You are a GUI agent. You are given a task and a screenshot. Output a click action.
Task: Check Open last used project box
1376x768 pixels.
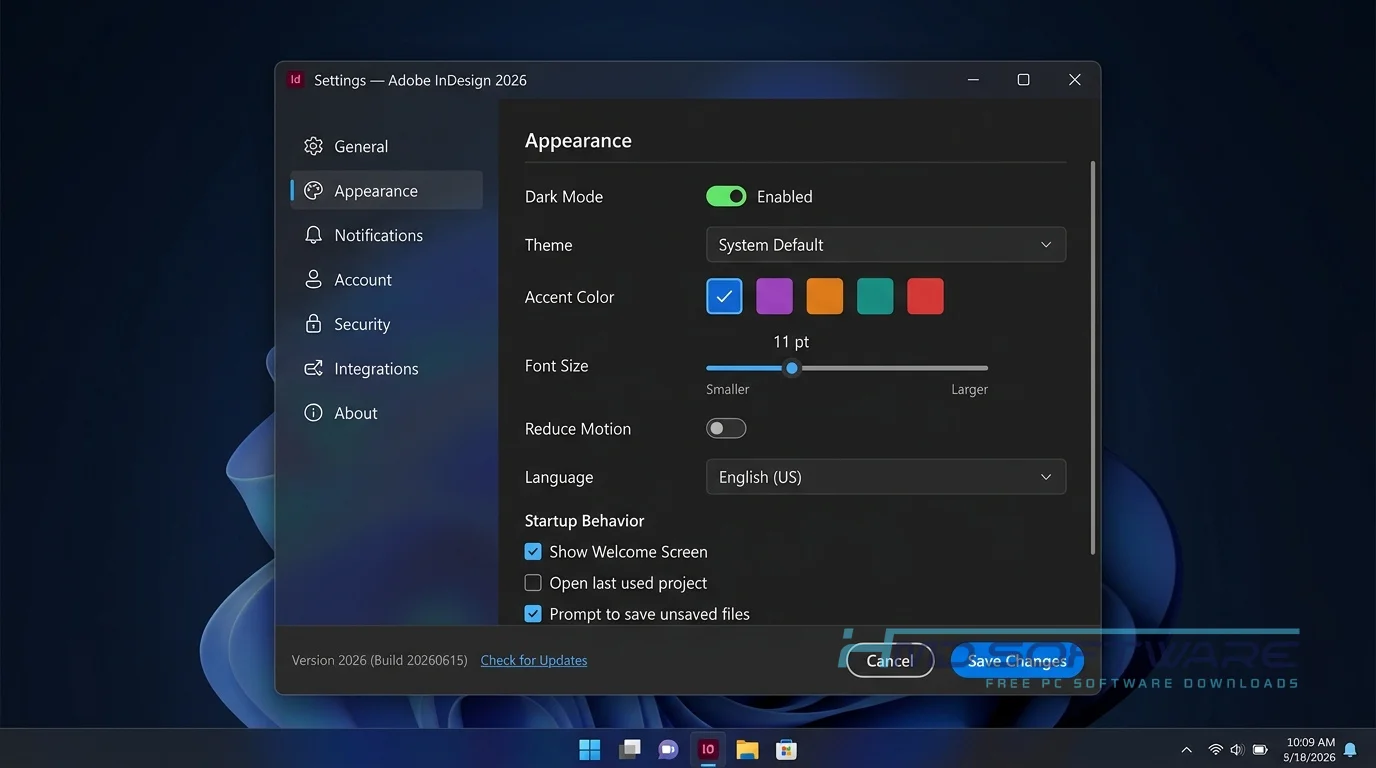pyautogui.click(x=533, y=583)
